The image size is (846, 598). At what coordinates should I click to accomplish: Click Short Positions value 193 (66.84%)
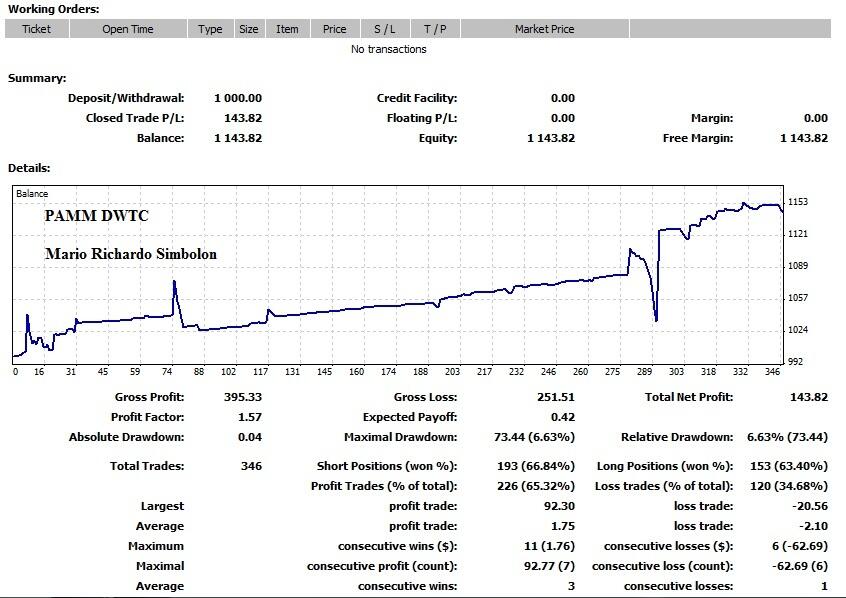(536, 466)
